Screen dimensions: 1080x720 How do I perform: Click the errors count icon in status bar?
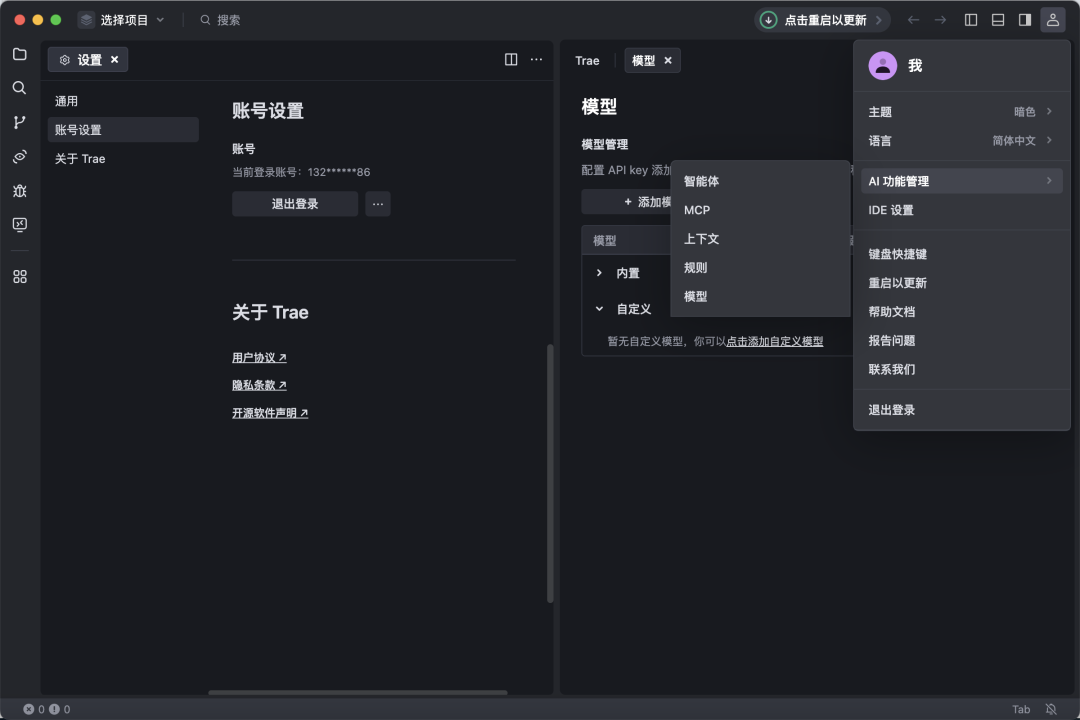point(28,709)
